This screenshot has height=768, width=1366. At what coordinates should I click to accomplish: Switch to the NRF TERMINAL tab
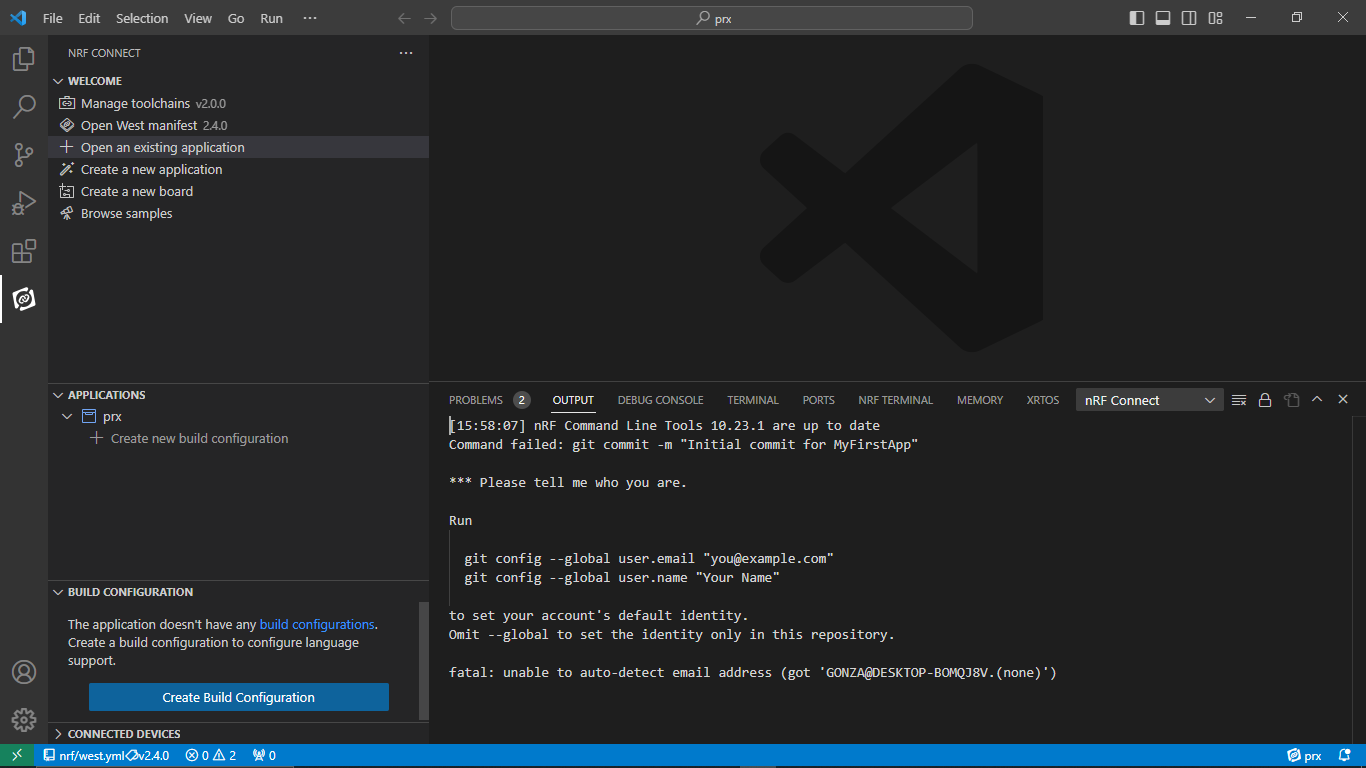[896, 400]
